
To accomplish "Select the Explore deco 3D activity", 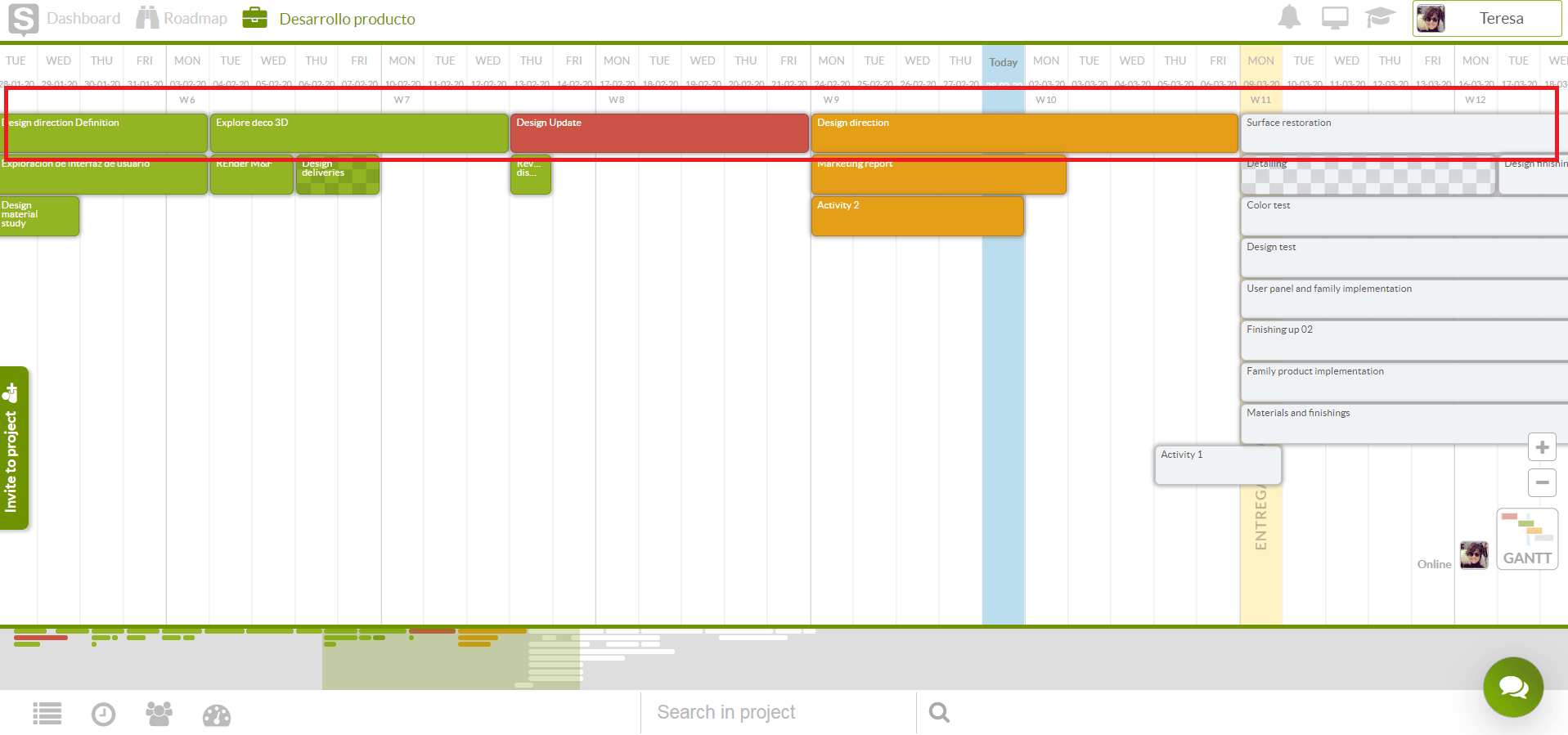I will click(x=359, y=132).
